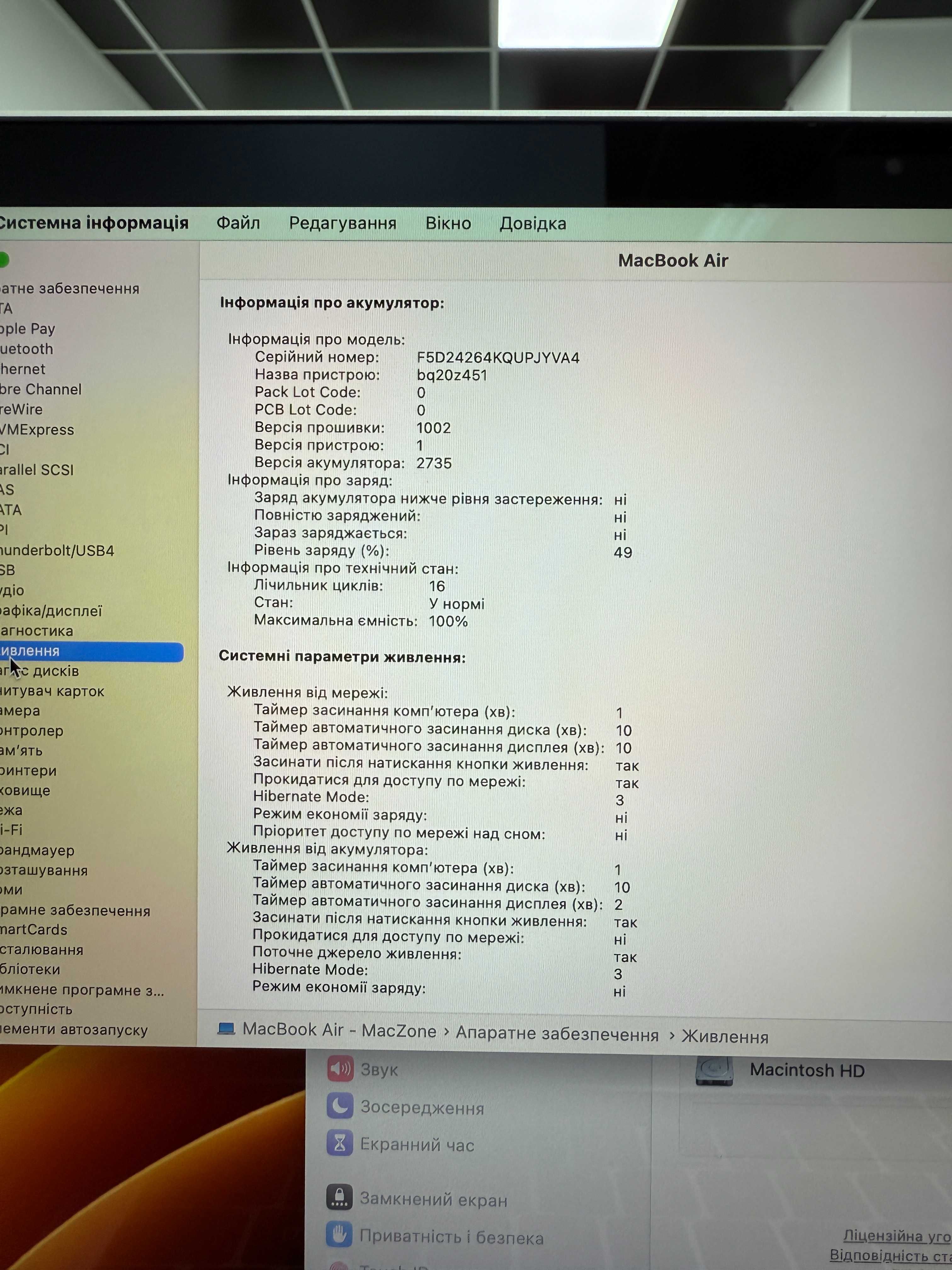Select the Сховище sidebar entry
The height and width of the screenshot is (1270, 952).
click(25, 791)
